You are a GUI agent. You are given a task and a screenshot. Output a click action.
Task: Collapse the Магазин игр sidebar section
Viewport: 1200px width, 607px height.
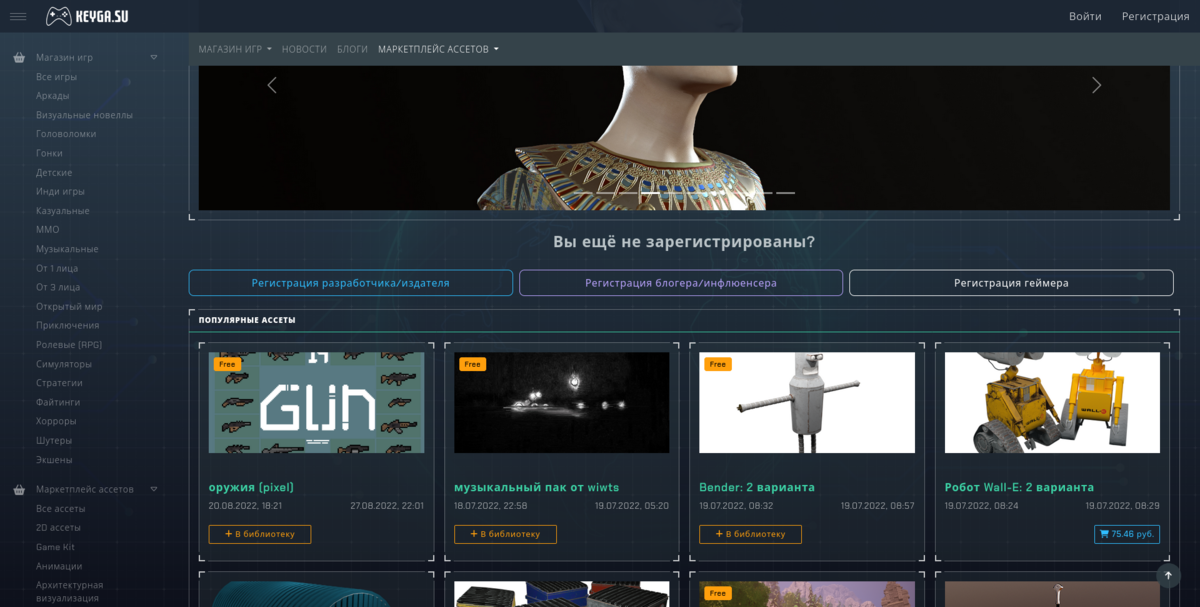(x=154, y=57)
